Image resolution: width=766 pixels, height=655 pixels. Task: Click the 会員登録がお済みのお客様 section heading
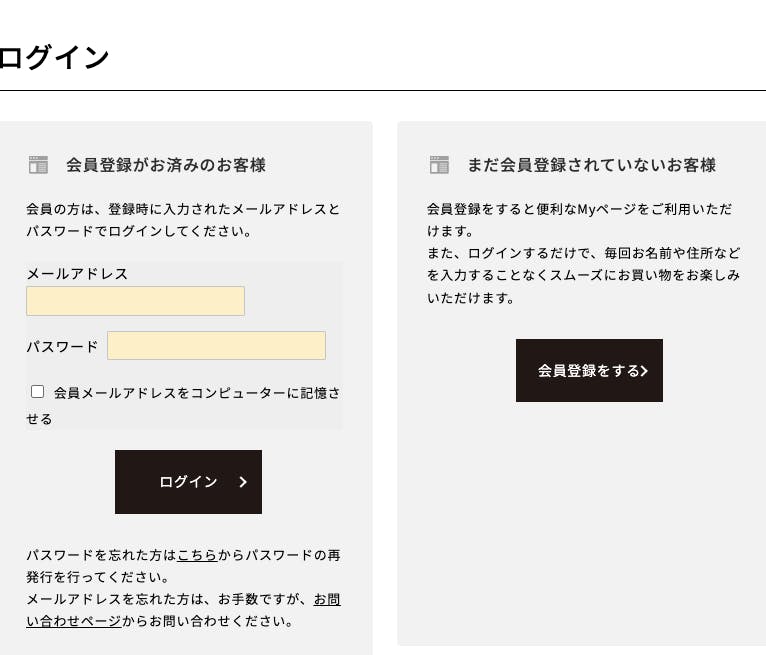click(166, 165)
